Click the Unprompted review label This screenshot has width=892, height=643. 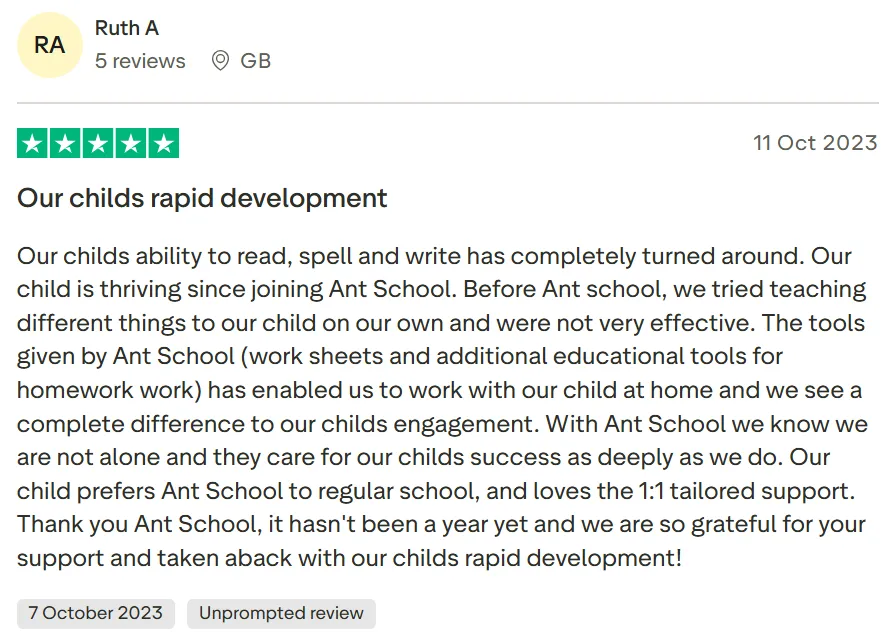(x=281, y=613)
